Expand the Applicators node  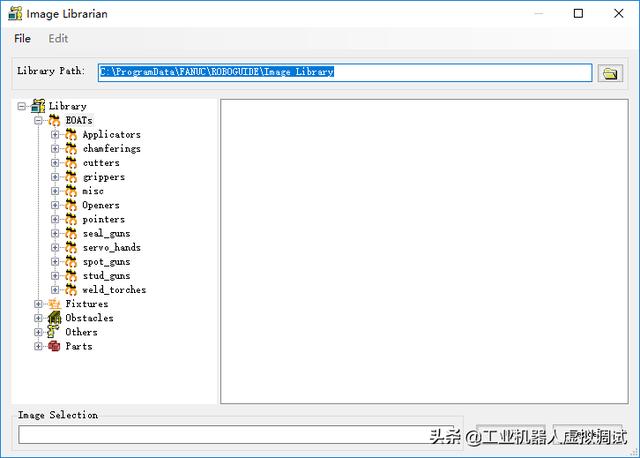pyautogui.click(x=55, y=135)
